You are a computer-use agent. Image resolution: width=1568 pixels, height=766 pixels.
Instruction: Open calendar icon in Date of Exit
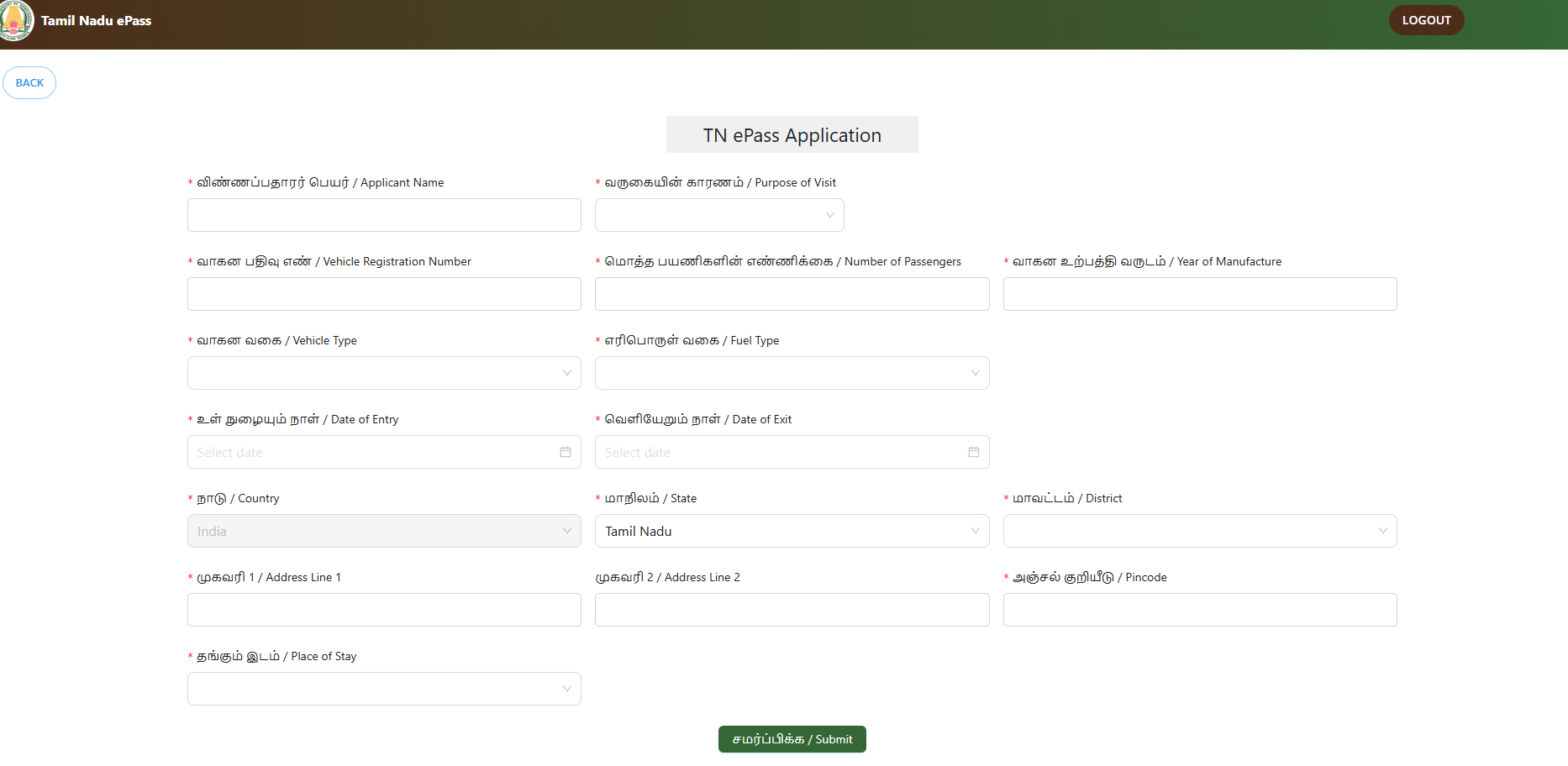tap(974, 452)
